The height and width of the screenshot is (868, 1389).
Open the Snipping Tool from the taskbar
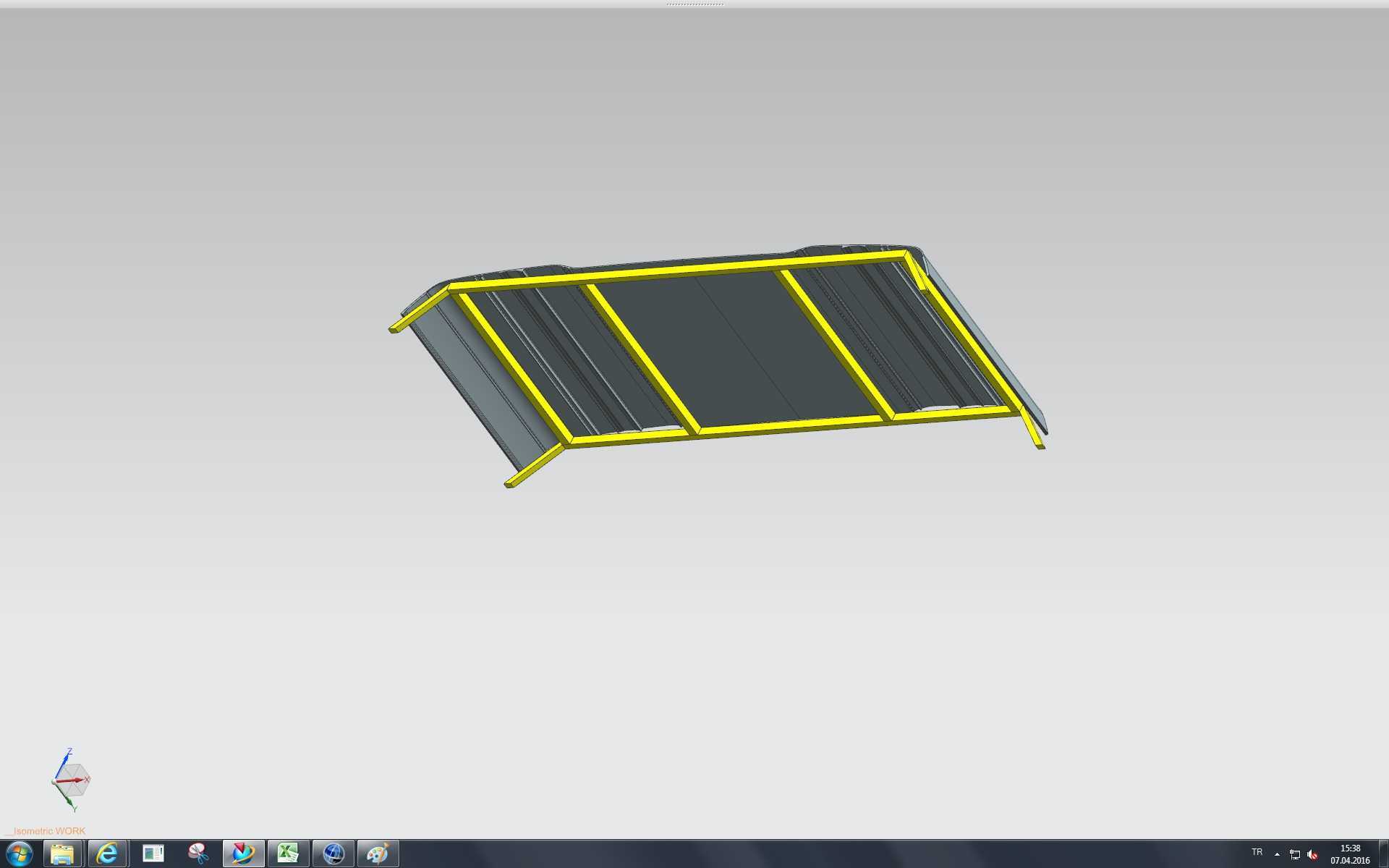click(197, 854)
